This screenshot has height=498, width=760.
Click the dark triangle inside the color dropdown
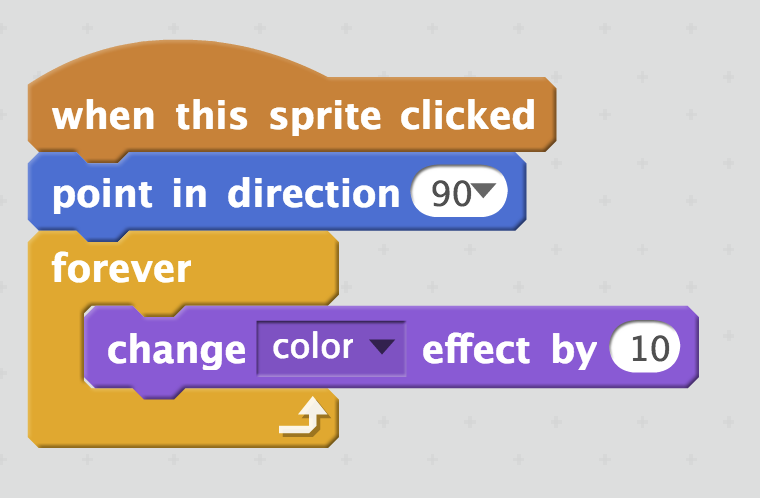pyautogui.click(x=381, y=346)
